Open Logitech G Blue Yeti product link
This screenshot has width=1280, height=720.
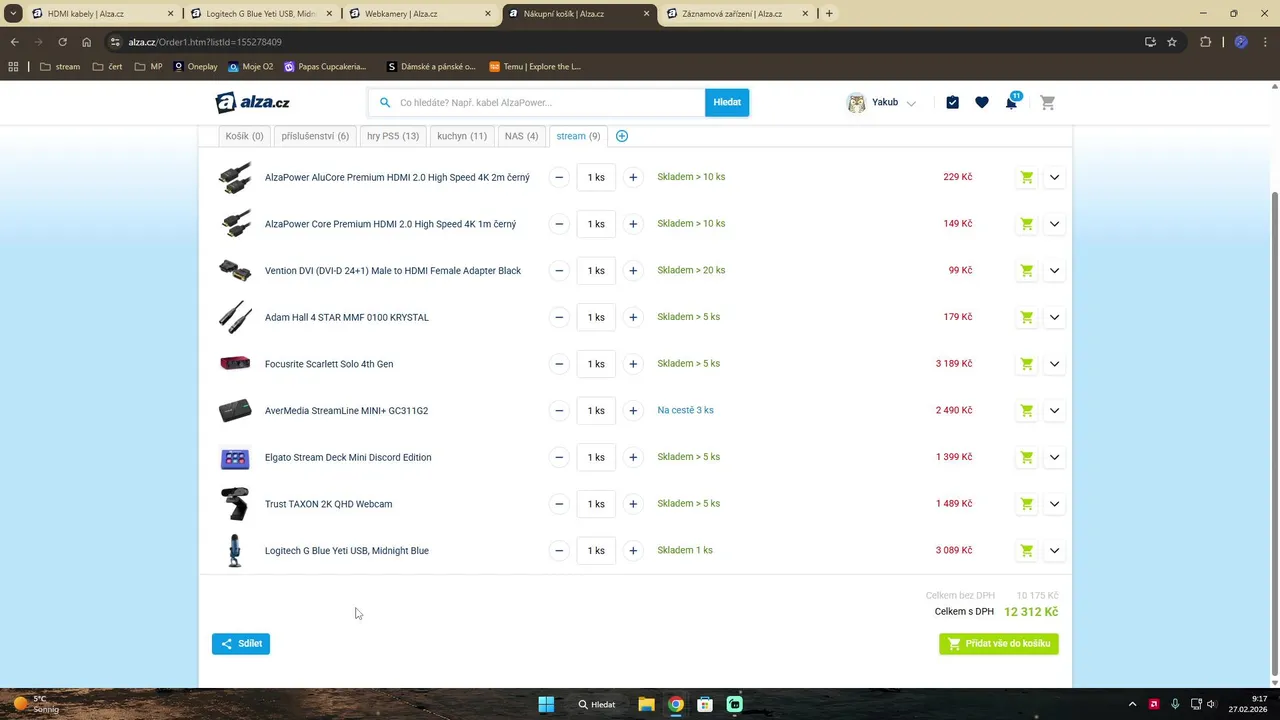tap(347, 551)
